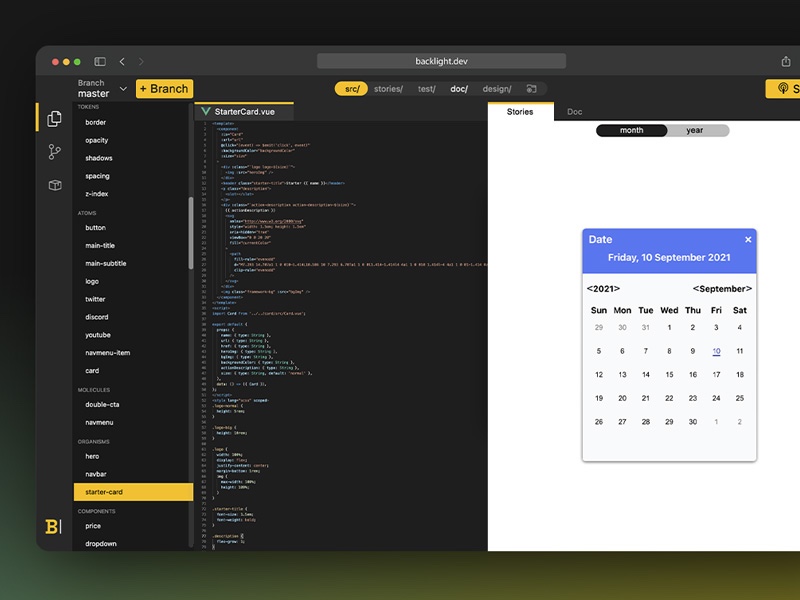Select the src/ folder tab
800x600 pixels.
pyautogui.click(x=352, y=89)
